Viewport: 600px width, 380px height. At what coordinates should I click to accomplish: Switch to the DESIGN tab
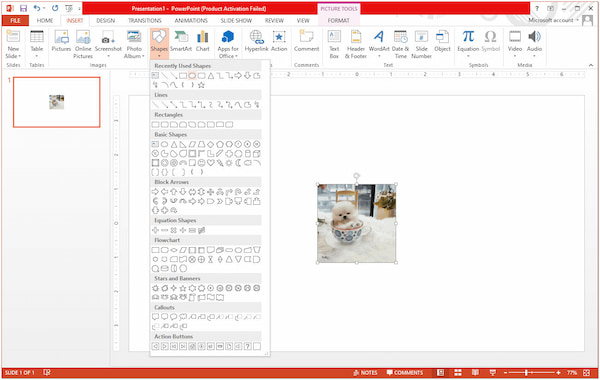coord(106,20)
